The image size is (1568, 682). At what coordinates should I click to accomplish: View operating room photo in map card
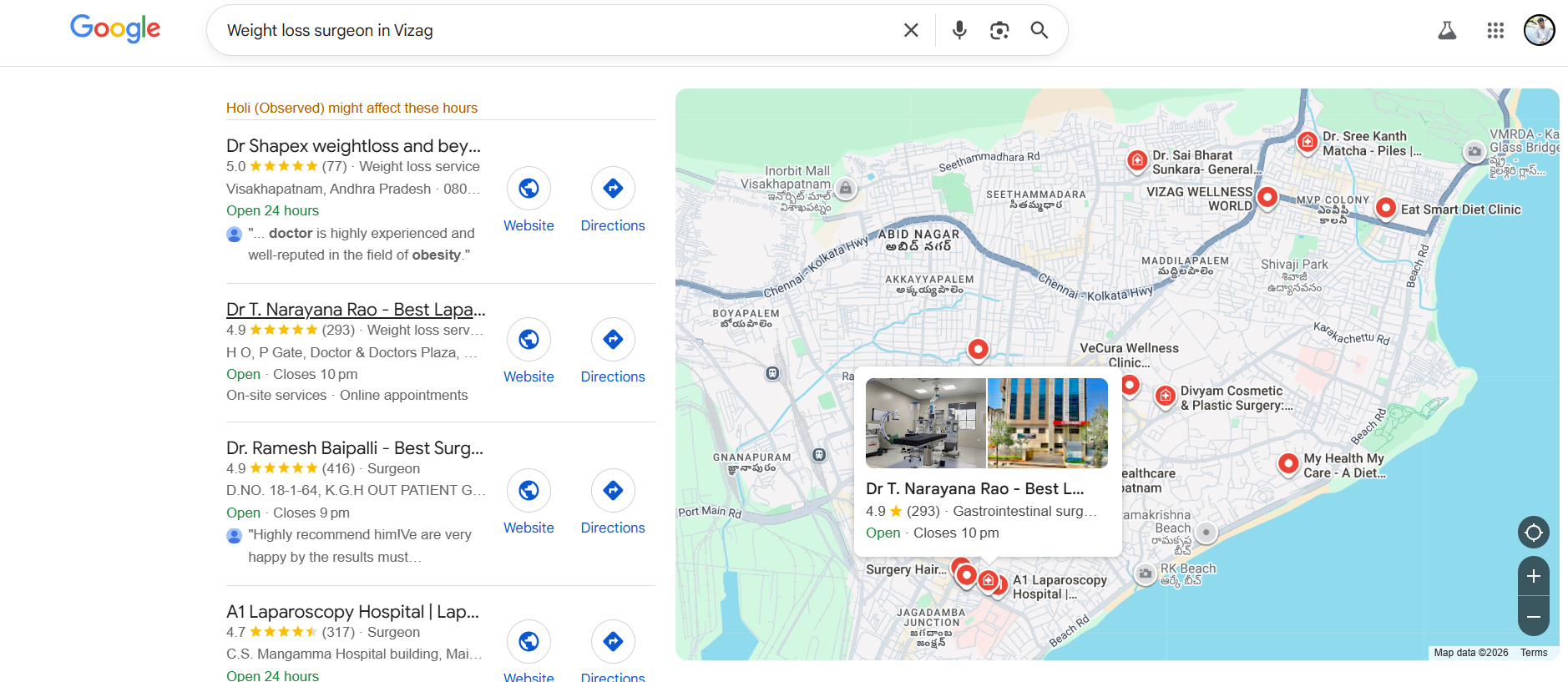coord(925,423)
